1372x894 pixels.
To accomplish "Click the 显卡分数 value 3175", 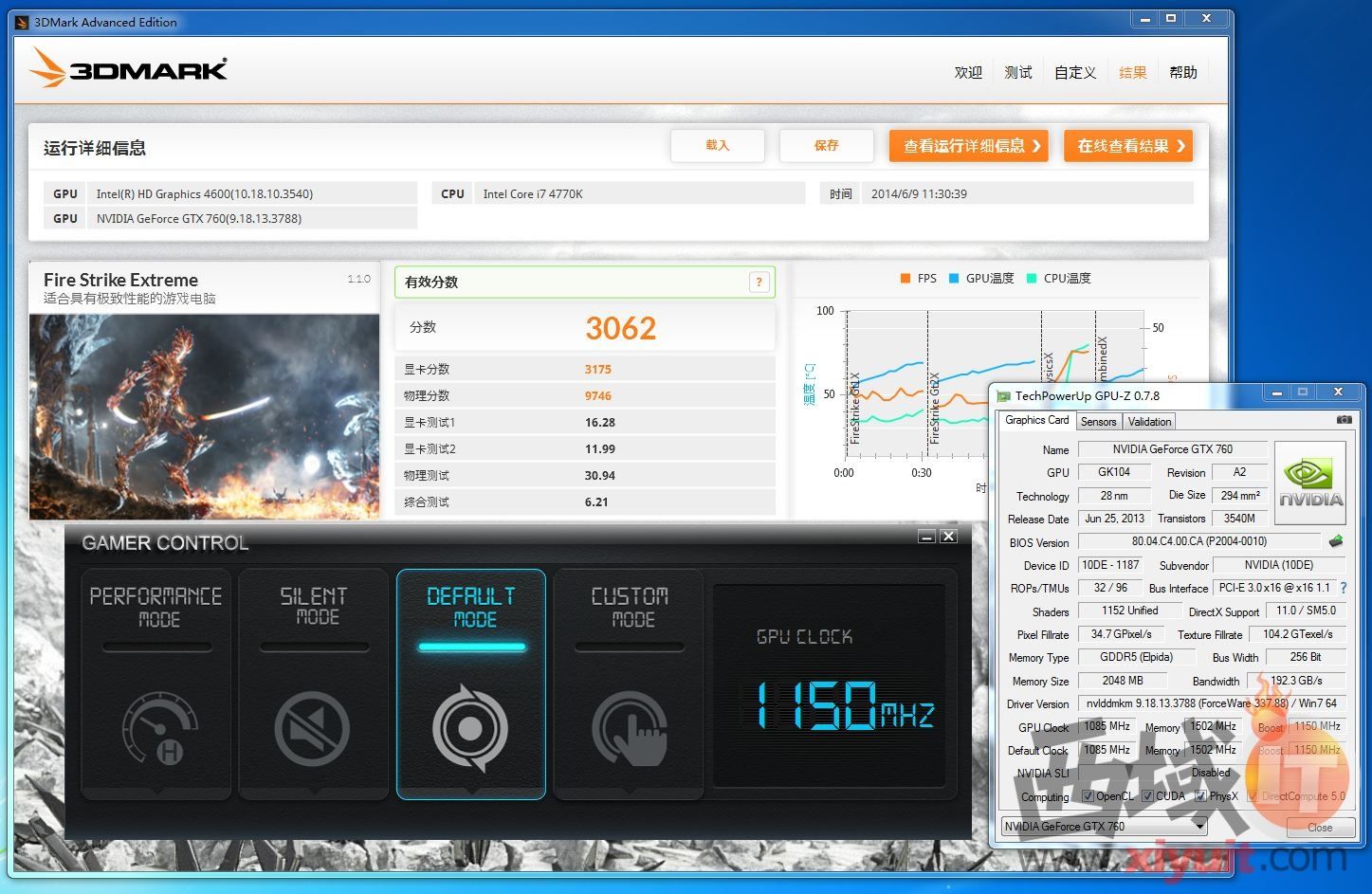I will [x=598, y=370].
